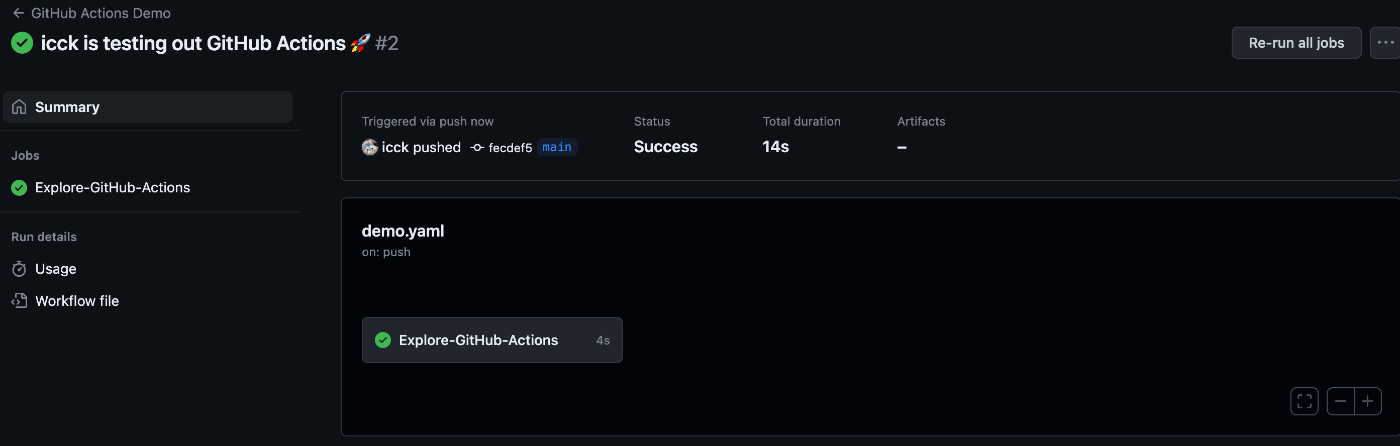Image resolution: width=1400 pixels, height=446 pixels.
Task: Zoom out the workflow graph with minus
Action: point(1340,401)
